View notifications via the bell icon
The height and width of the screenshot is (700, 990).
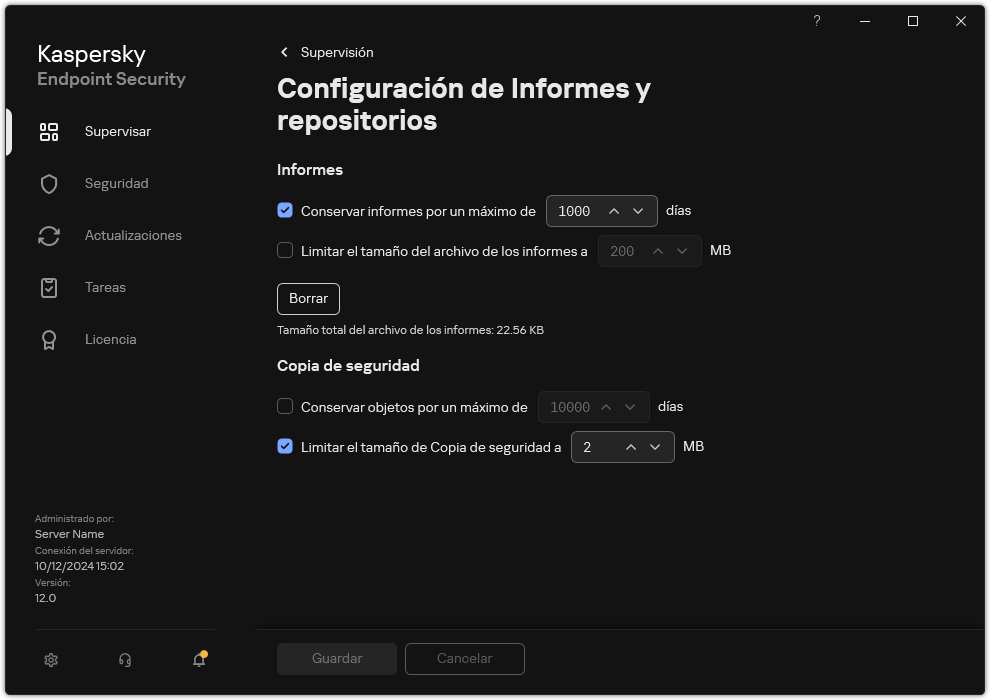point(198,660)
